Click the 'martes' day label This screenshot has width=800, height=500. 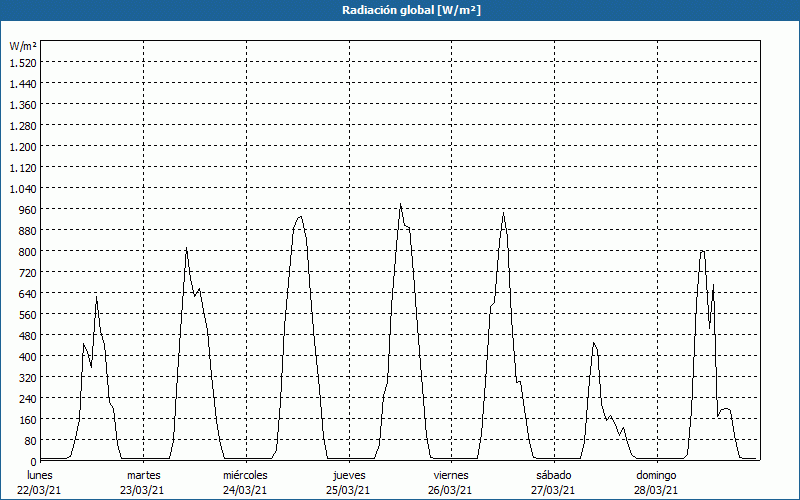[143, 475]
